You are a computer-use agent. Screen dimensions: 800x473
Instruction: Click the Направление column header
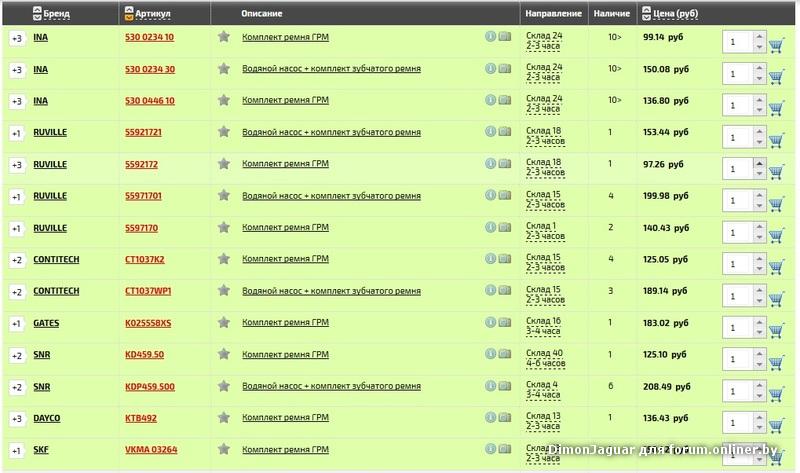click(553, 14)
